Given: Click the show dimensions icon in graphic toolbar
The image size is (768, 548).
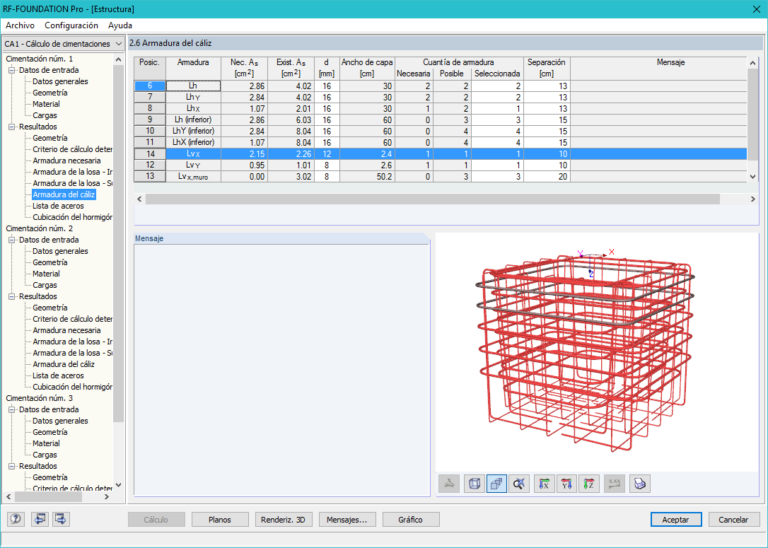Looking at the screenshot, I should [x=449, y=484].
